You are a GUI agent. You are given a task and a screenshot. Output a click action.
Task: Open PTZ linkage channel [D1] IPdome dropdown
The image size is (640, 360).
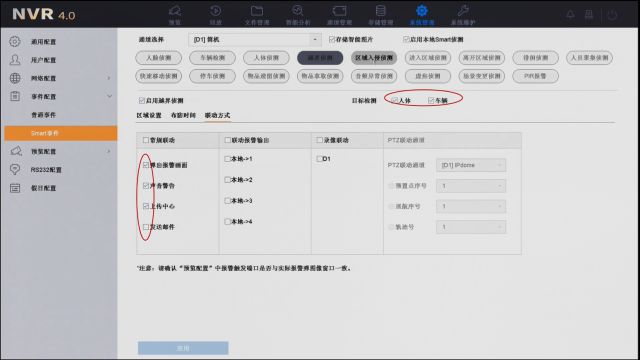pos(471,165)
